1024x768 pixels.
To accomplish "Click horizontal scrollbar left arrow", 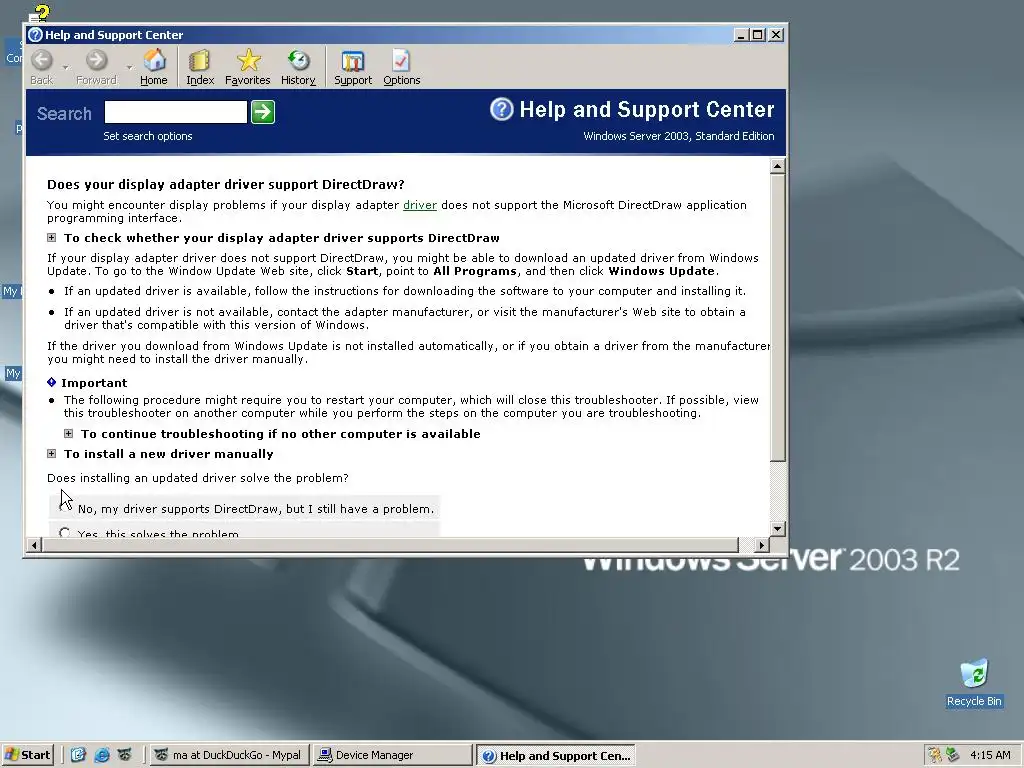I will tap(35, 545).
